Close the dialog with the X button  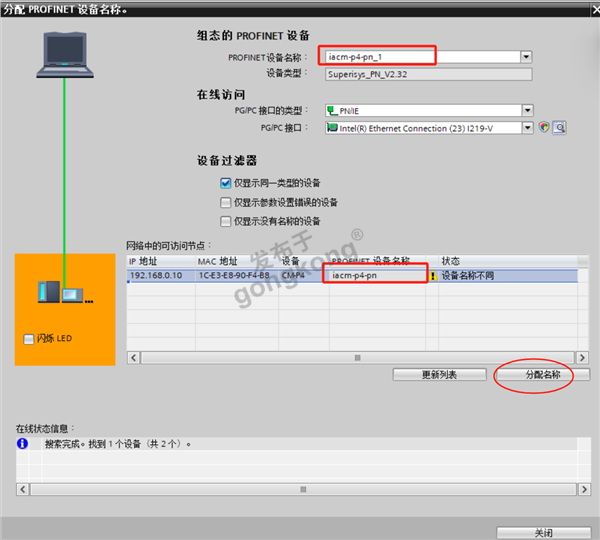pos(595,10)
